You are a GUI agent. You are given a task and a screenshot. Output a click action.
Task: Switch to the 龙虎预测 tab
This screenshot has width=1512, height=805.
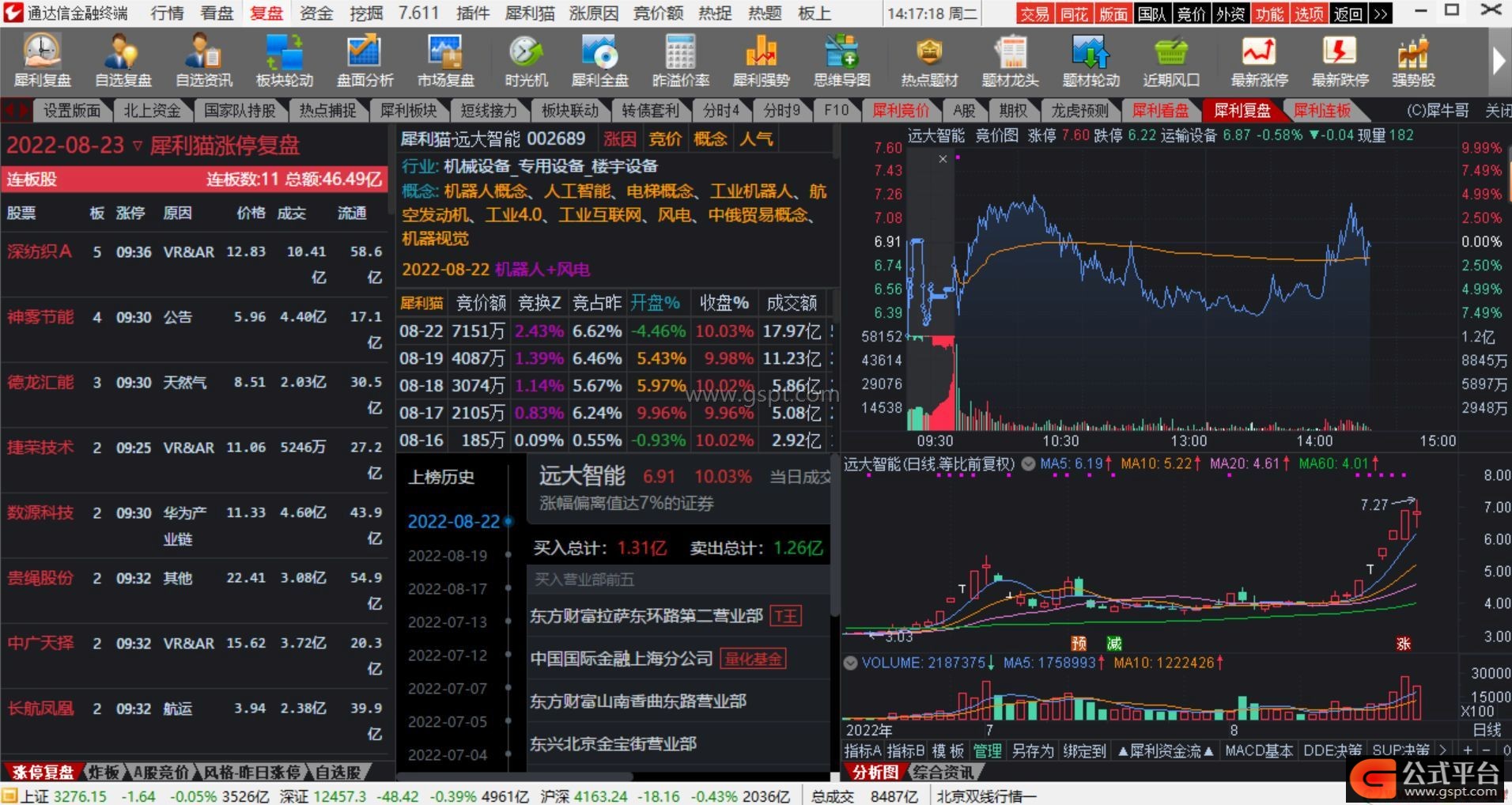pos(1079,111)
